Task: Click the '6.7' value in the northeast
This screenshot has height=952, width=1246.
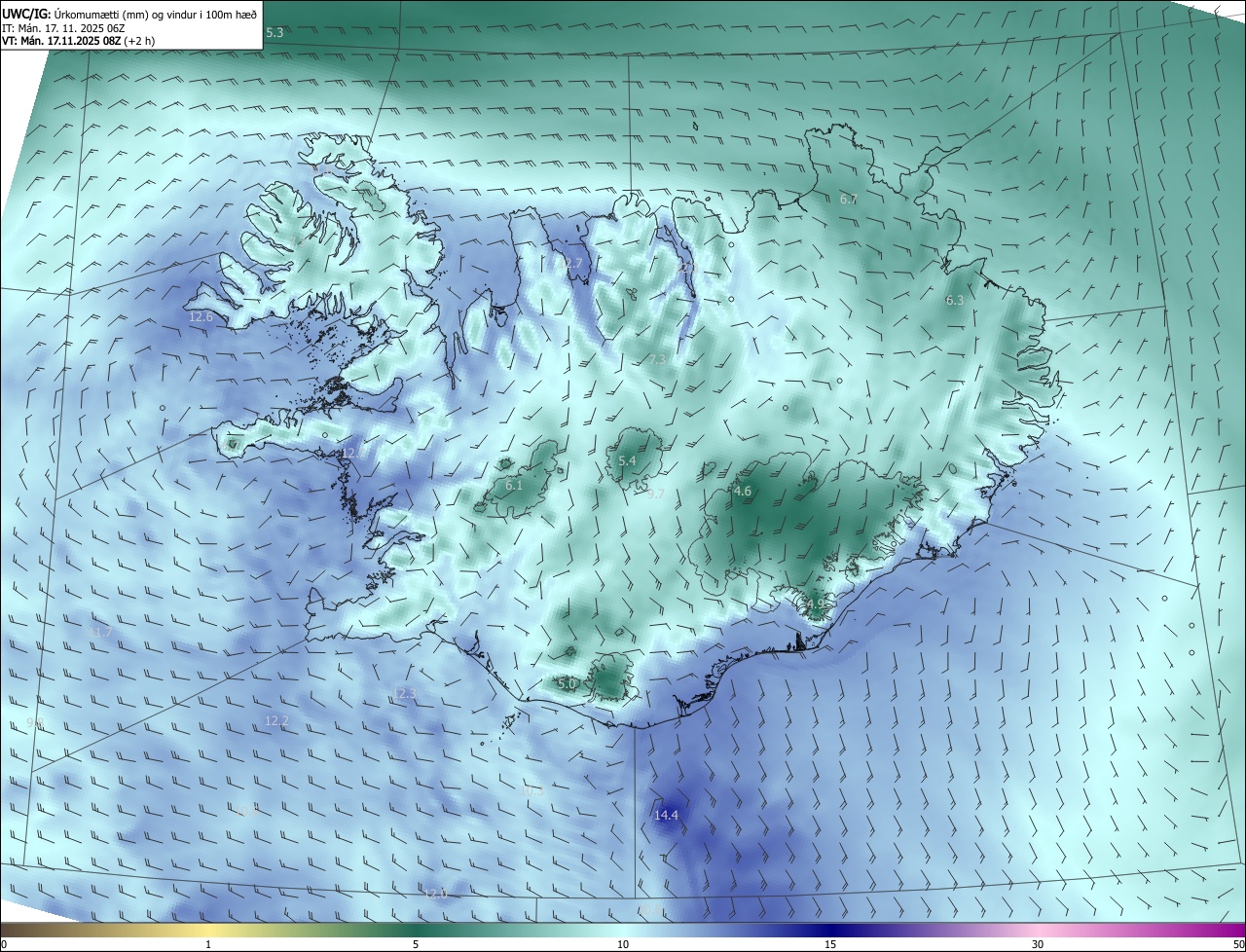Action: pyautogui.click(x=848, y=200)
